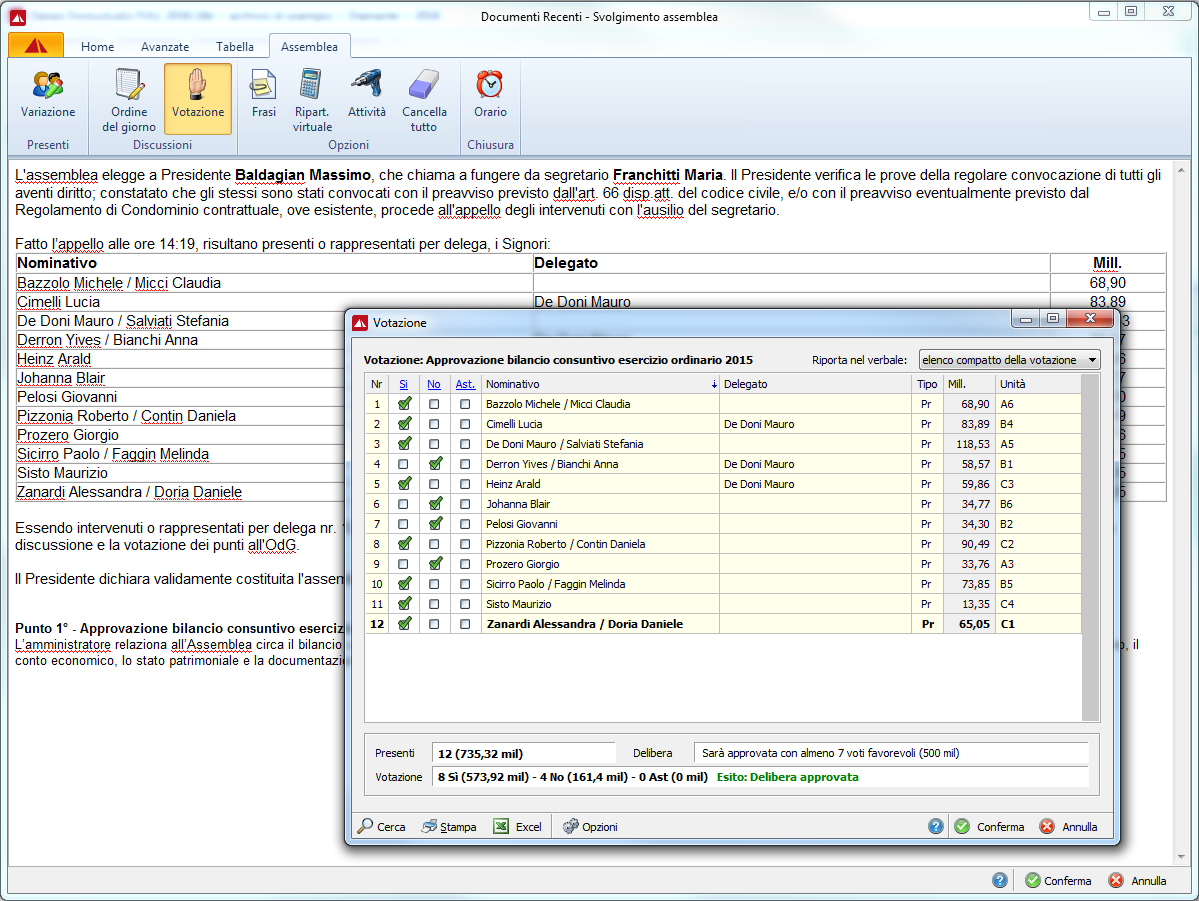Screen dimensions: 1199x901
Task: Maximize the Votazione dialog
Action: [1053, 319]
